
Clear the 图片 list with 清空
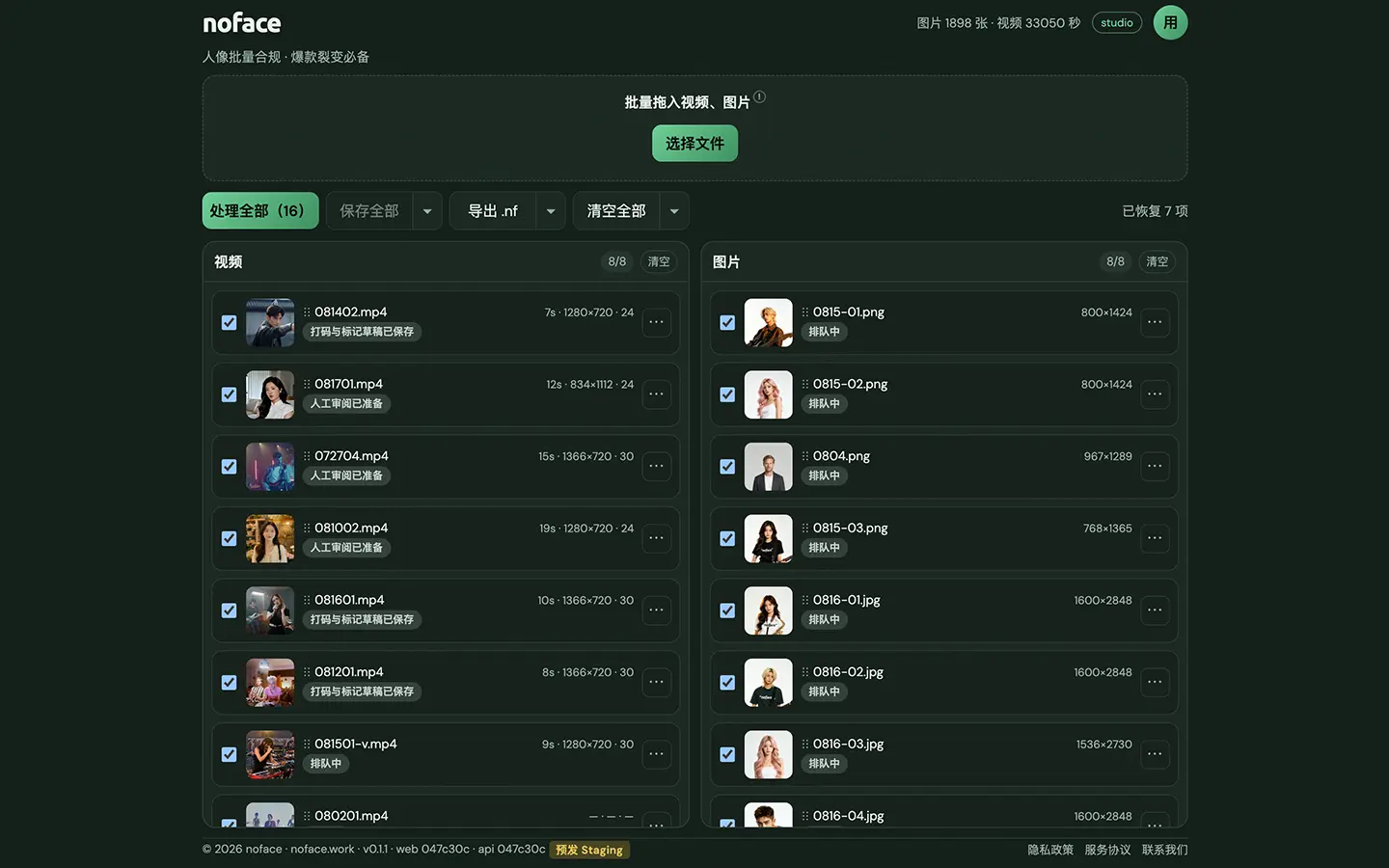pyautogui.click(x=1157, y=261)
